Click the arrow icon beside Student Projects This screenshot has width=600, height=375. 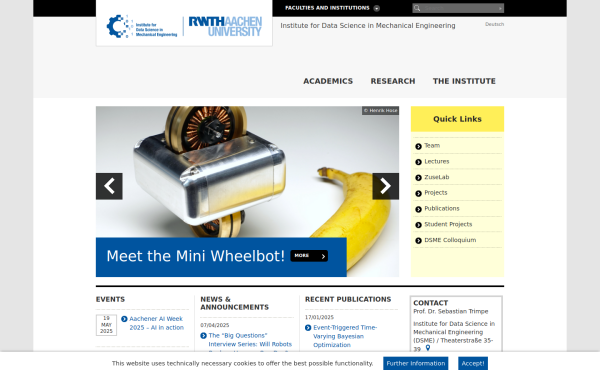(418, 225)
